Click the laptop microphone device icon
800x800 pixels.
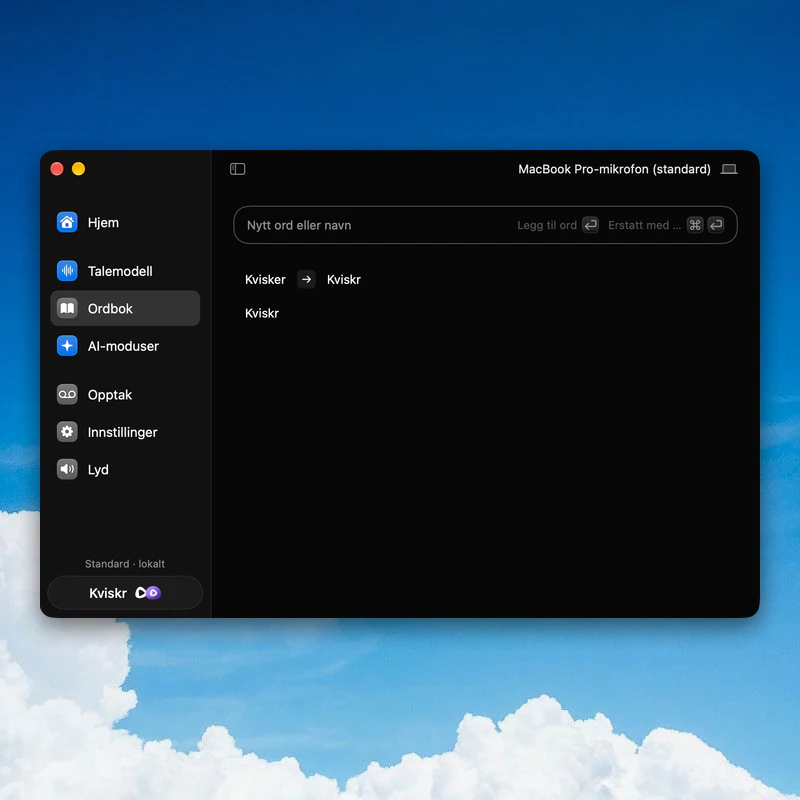coord(729,169)
